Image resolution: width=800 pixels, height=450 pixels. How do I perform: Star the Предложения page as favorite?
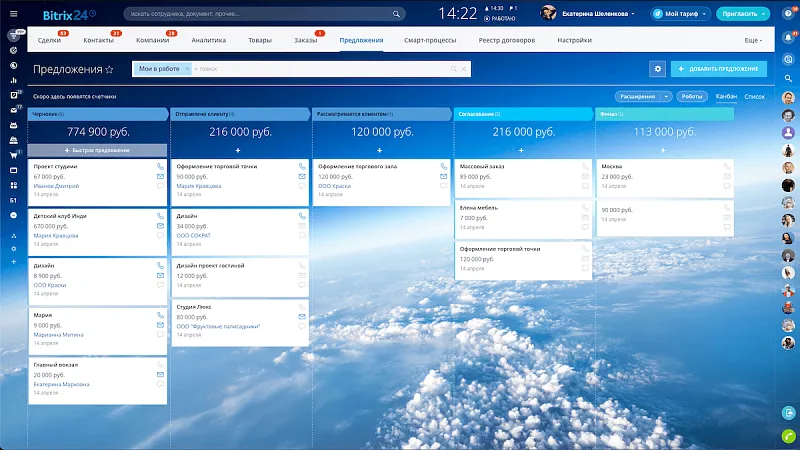(109, 70)
